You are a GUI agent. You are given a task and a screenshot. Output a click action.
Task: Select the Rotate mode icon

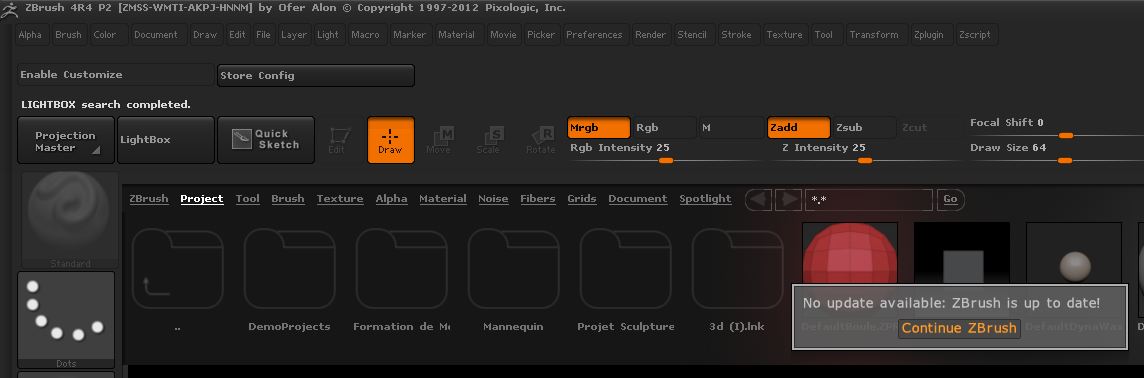[x=541, y=140]
